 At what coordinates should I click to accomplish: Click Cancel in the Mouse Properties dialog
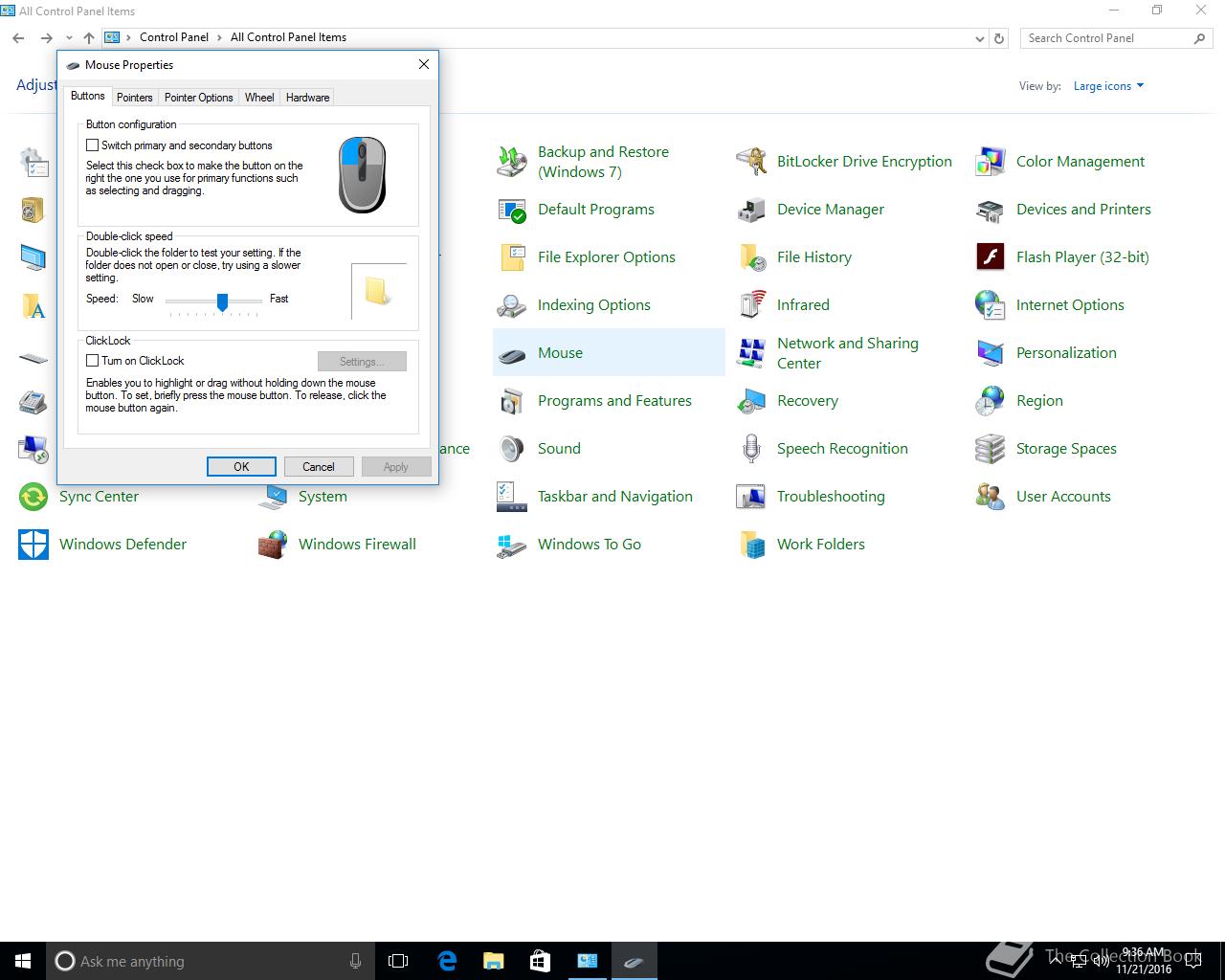(319, 467)
